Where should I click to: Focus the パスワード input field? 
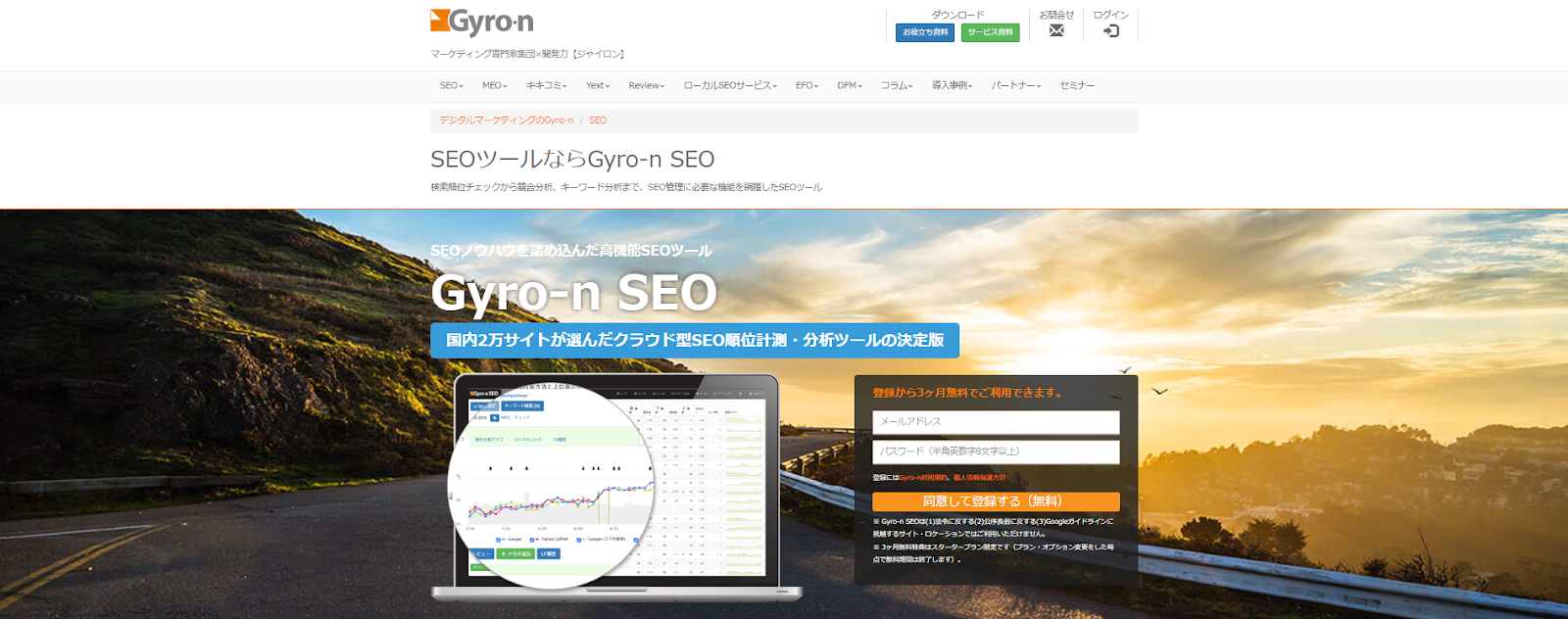(x=996, y=452)
